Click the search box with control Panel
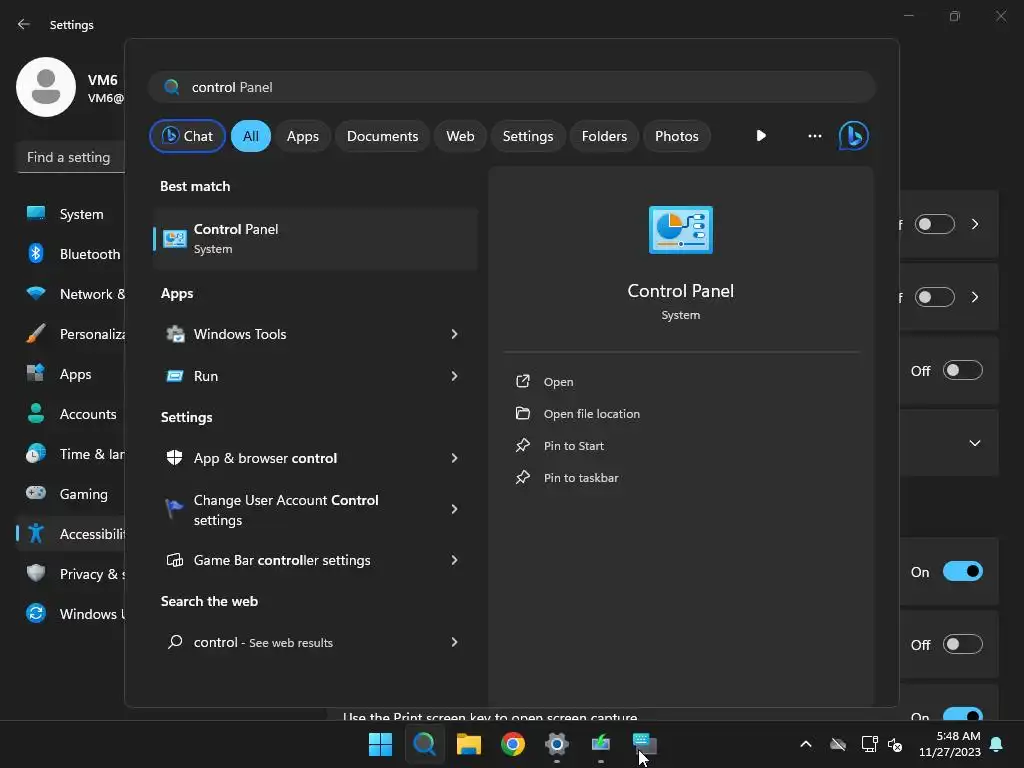Screen dimensions: 1024x768 pyautogui.click(x=512, y=87)
